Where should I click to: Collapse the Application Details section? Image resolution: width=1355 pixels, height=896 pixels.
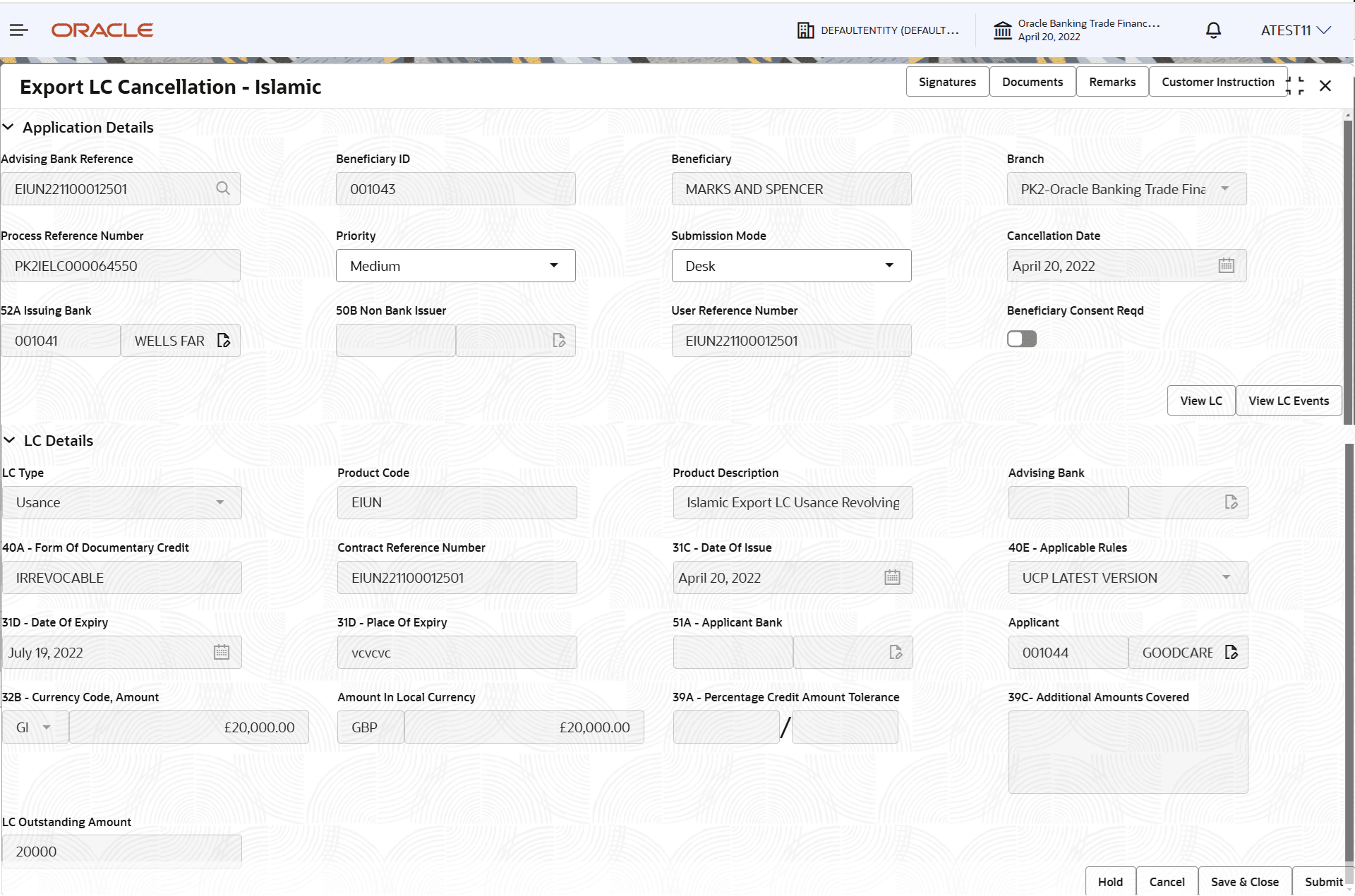(8, 127)
